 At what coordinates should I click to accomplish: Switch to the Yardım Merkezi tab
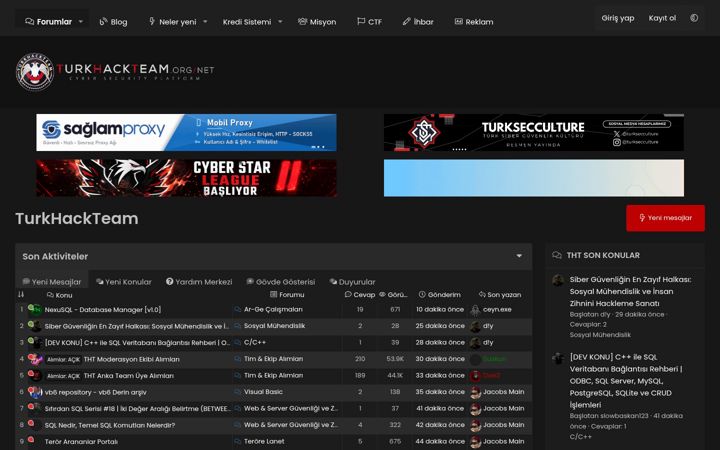click(x=199, y=282)
